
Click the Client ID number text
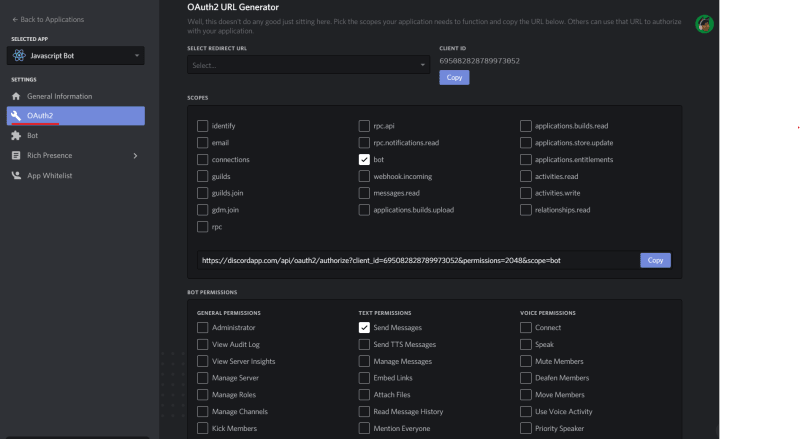pos(480,61)
